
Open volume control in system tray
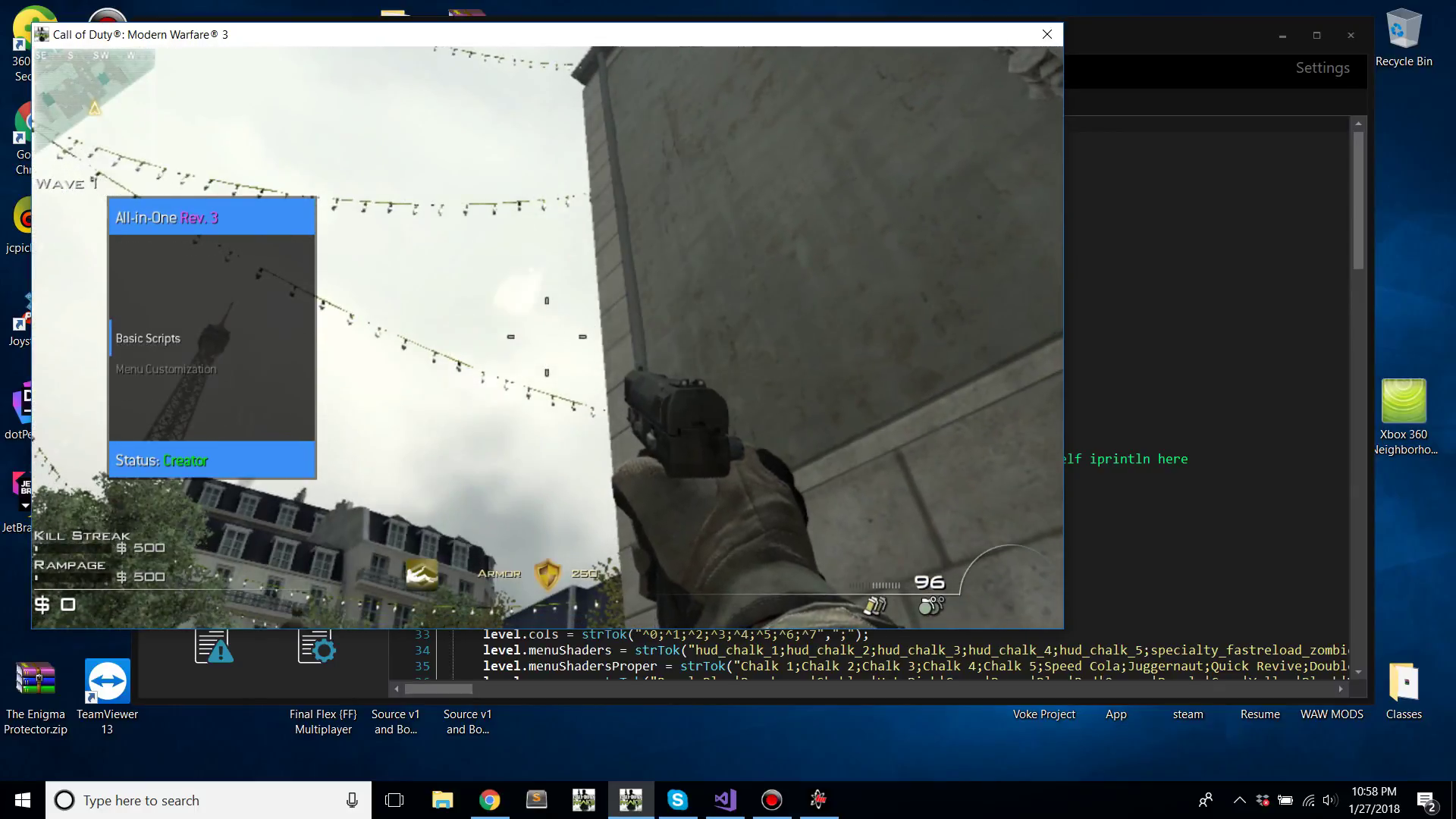pyautogui.click(x=1329, y=800)
